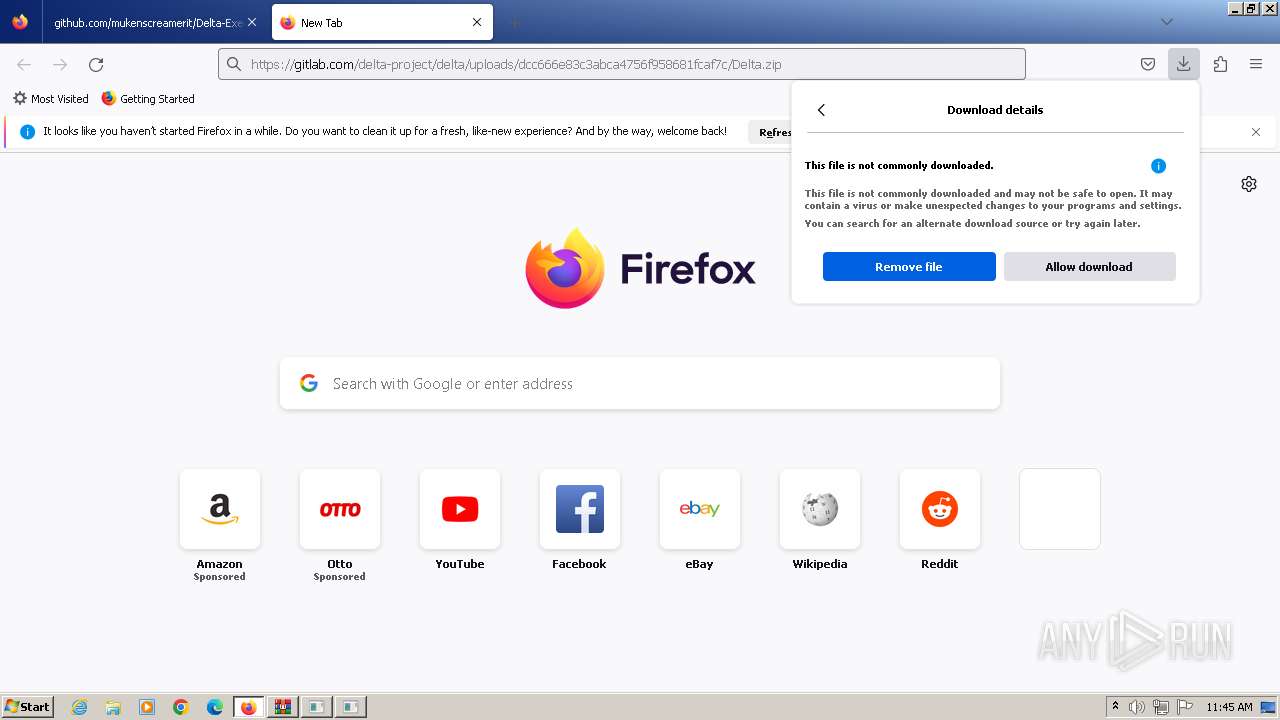1280x720 pixels.
Task: Click the Refresh Firefox button in notification
Action: point(770,132)
